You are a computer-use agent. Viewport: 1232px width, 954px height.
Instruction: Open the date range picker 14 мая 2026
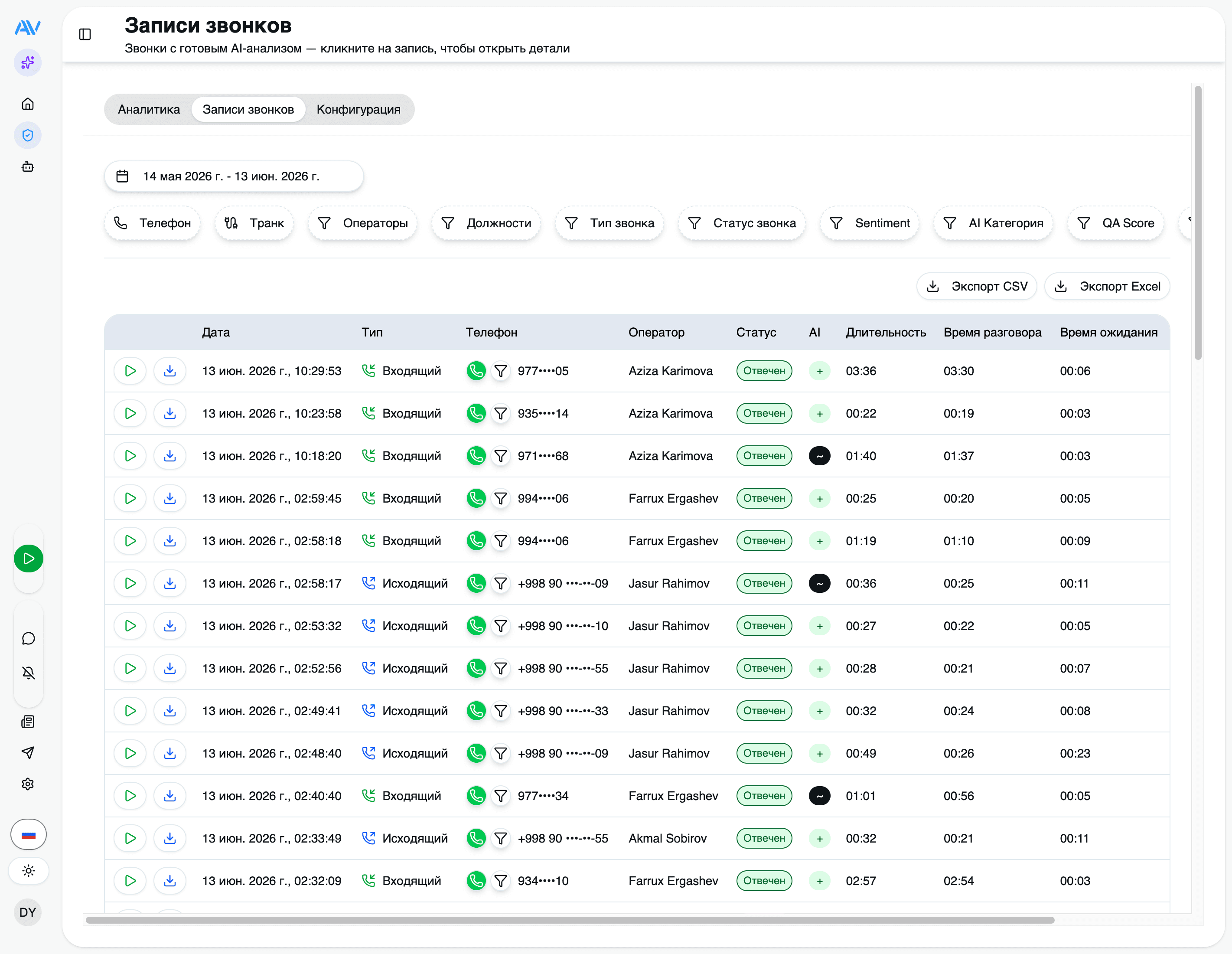pyautogui.click(x=234, y=176)
